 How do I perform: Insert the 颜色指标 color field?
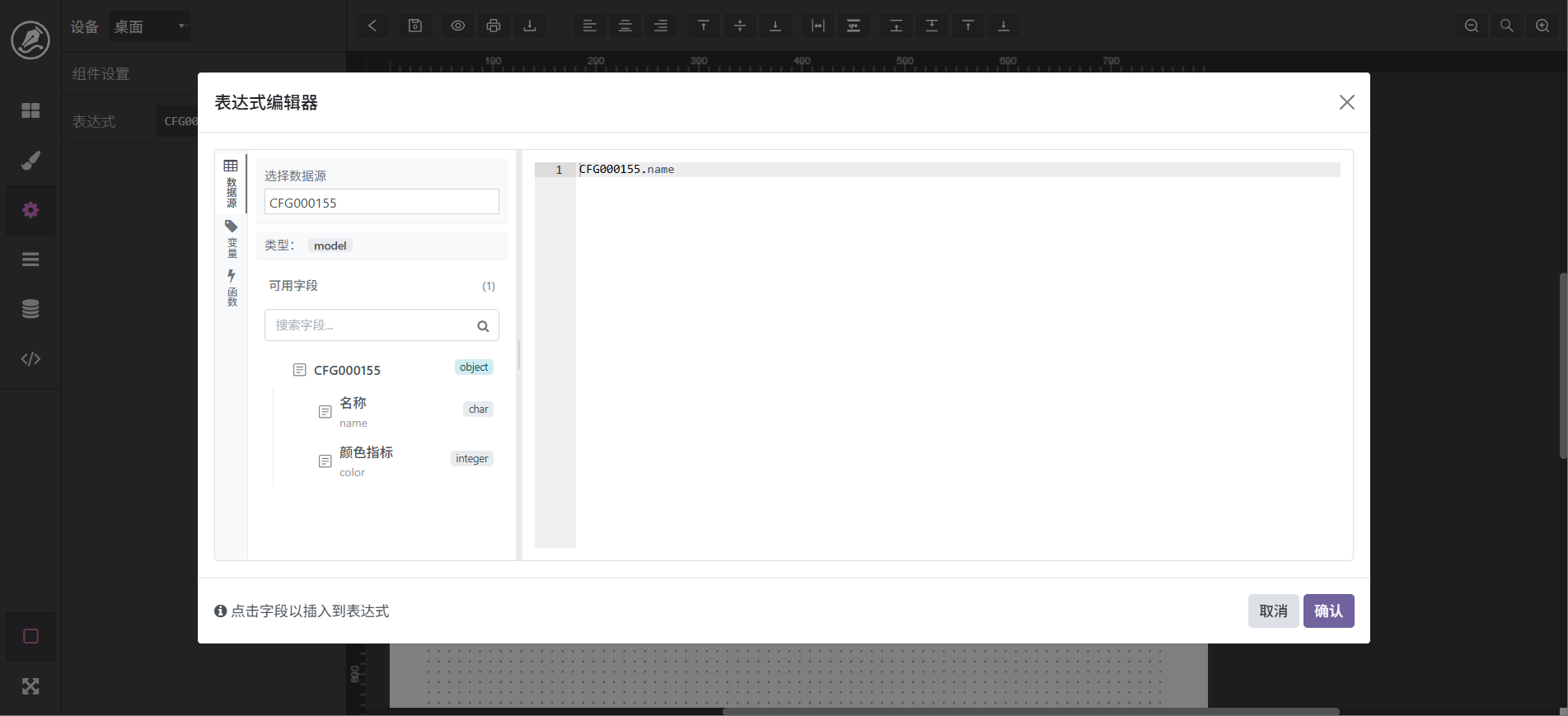[366, 460]
